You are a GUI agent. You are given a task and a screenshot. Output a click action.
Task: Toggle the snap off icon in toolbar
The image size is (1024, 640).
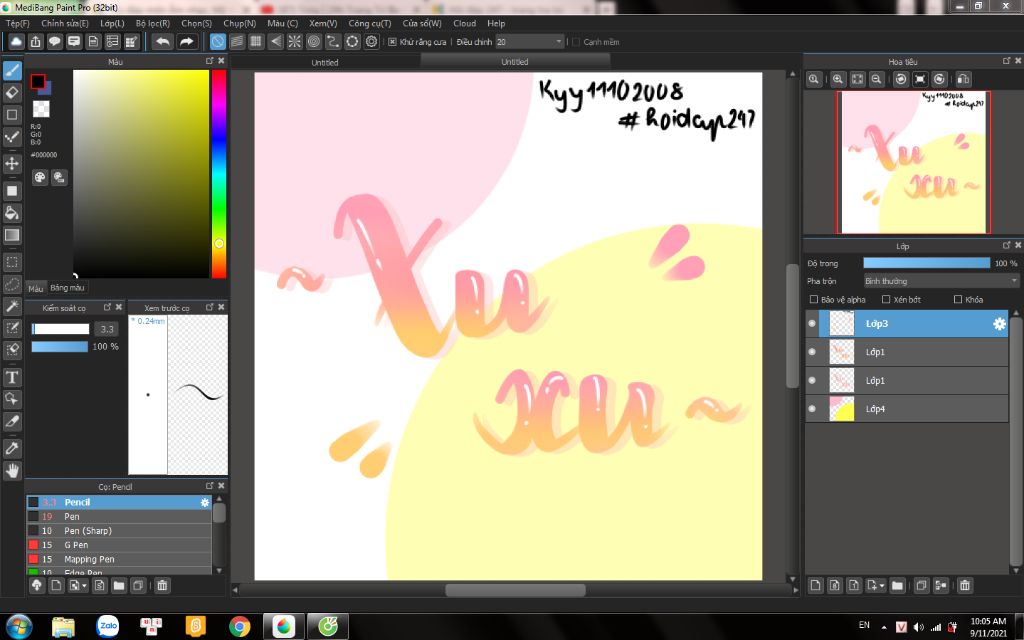click(x=217, y=42)
